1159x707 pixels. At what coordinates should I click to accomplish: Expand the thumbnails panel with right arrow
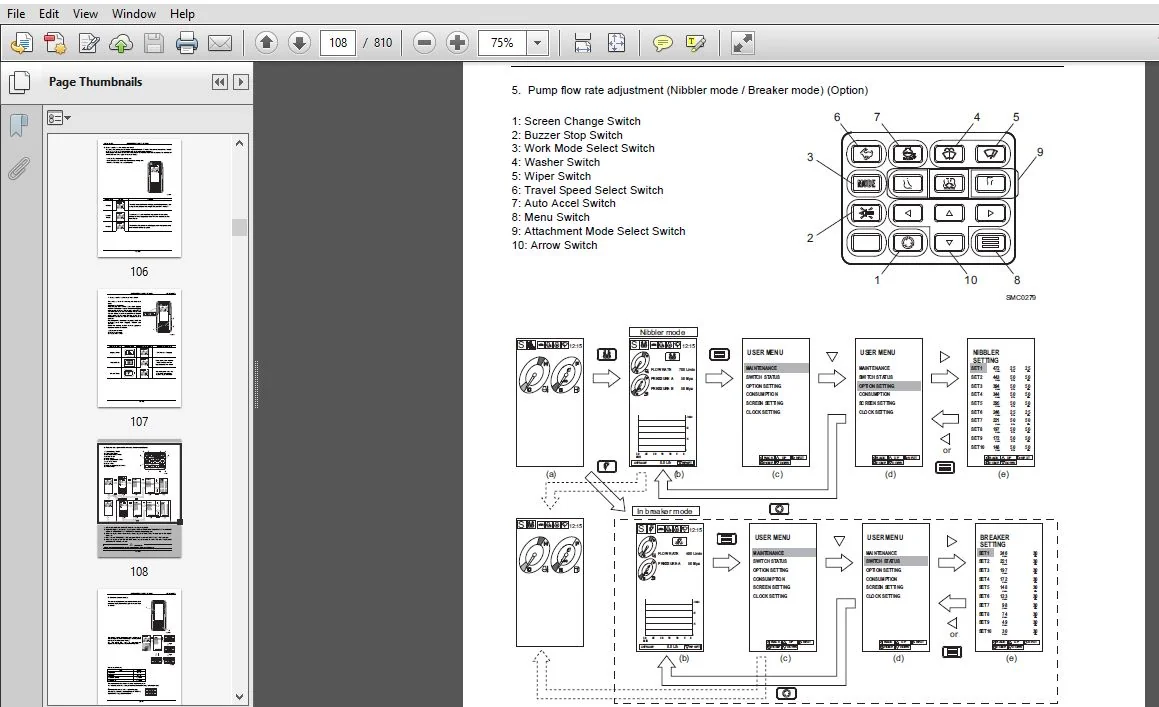click(240, 82)
